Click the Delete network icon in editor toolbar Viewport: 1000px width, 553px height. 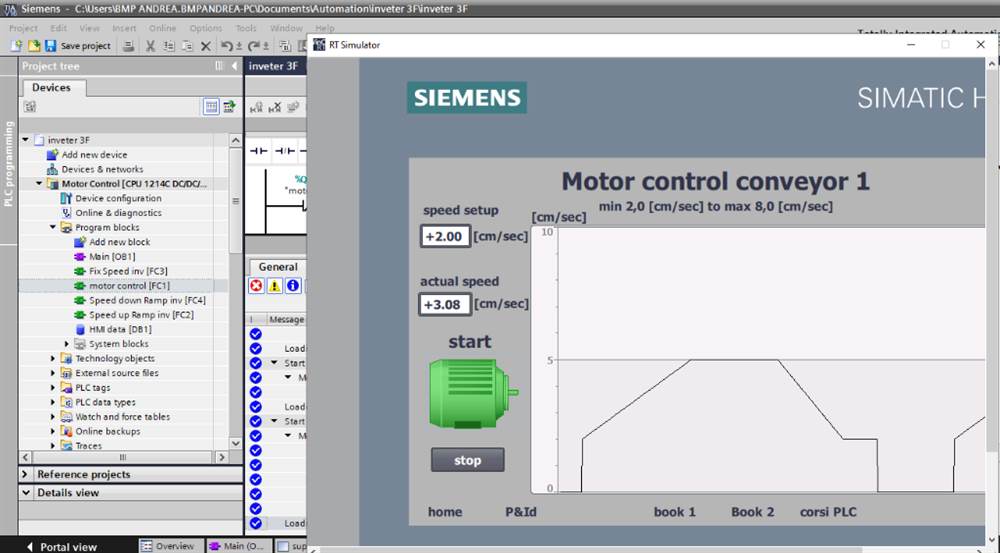(275, 107)
